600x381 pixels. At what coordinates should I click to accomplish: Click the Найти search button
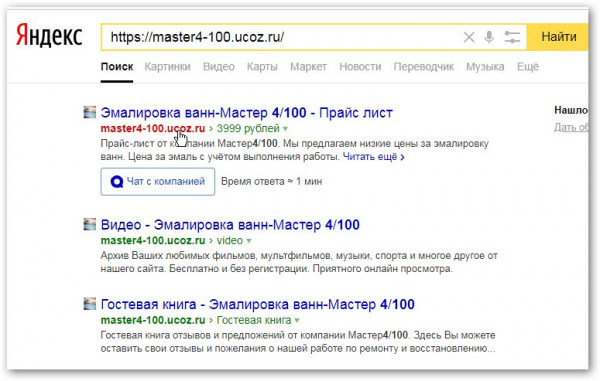pyautogui.click(x=558, y=37)
